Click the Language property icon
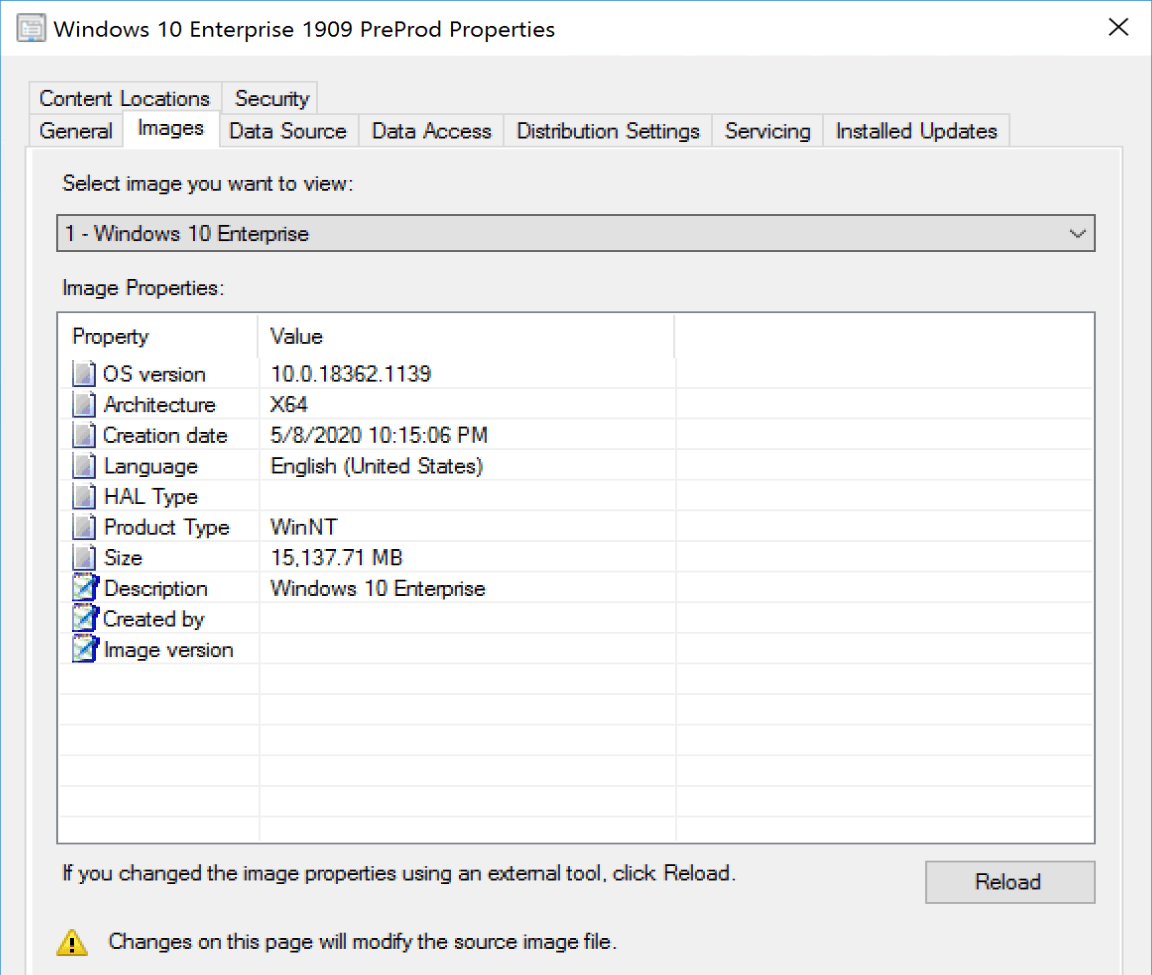This screenshot has height=975, width=1152. coord(85,466)
